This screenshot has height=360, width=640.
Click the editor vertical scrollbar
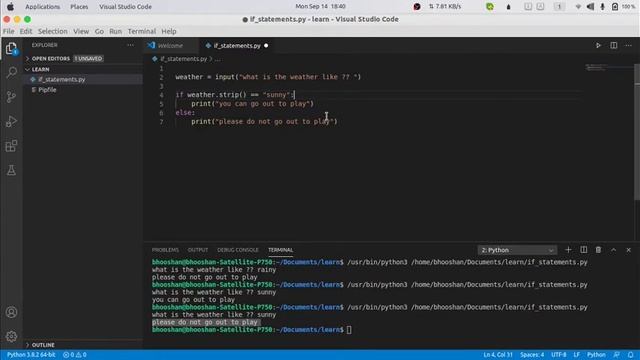tap(637, 132)
